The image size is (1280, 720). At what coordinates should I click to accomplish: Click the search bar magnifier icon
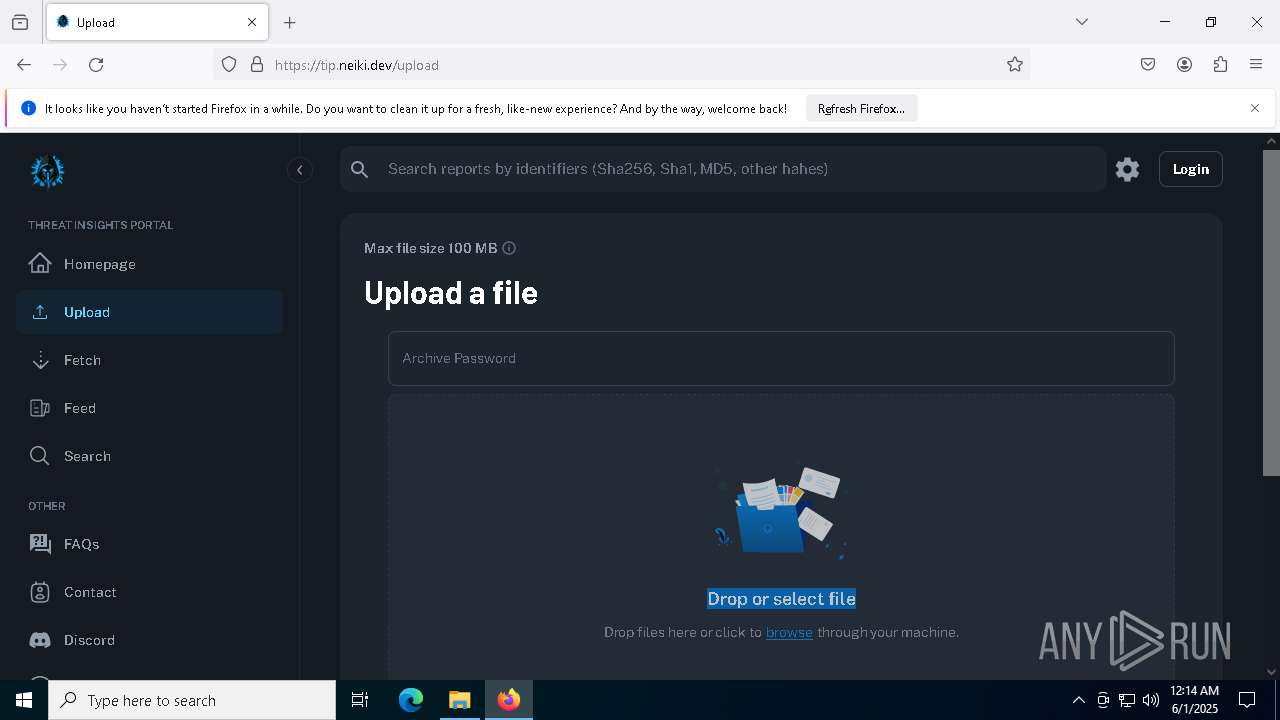[360, 169]
